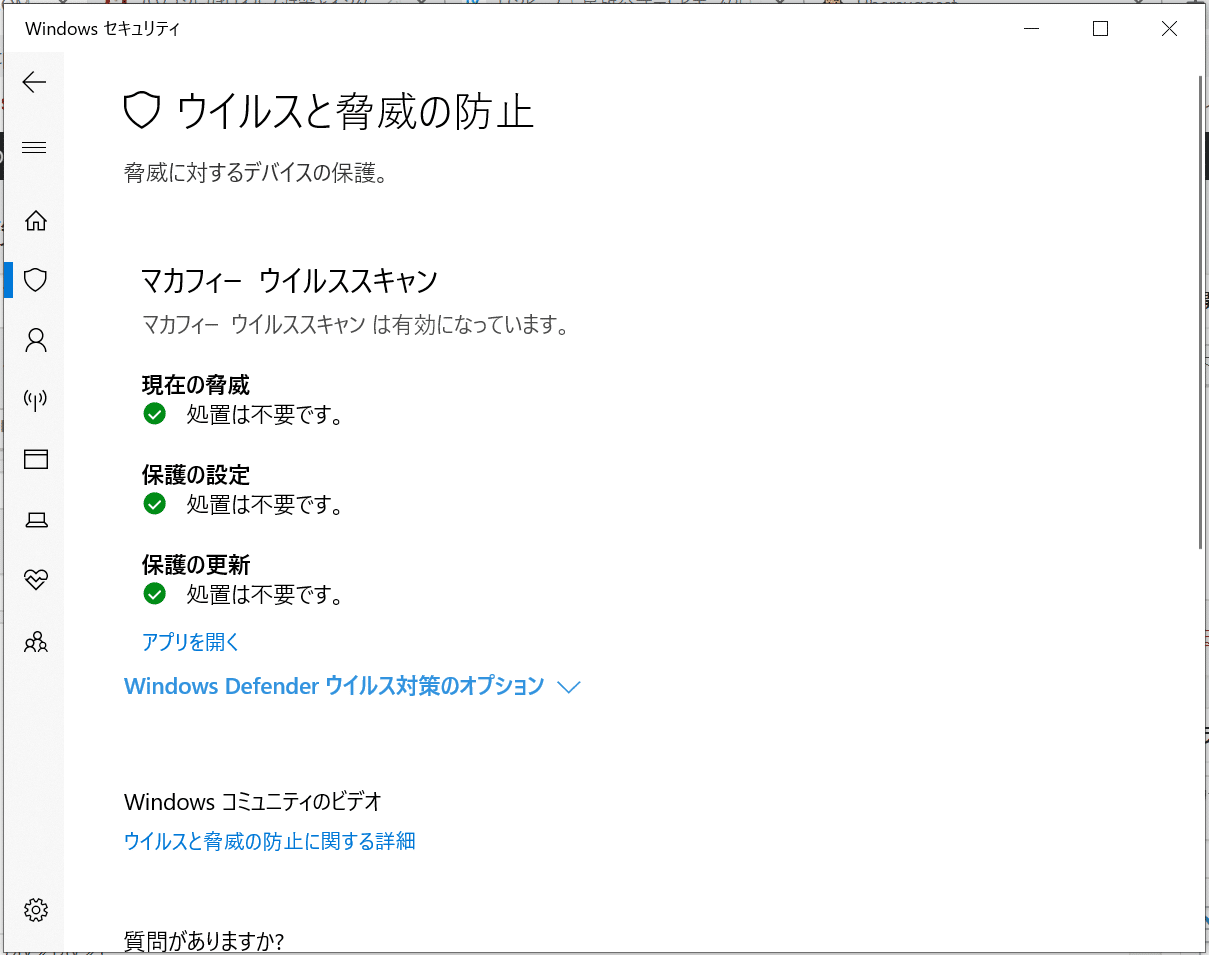Image resolution: width=1209 pixels, height=955 pixels.
Task: Go to the Home icon in sidebar
Action: coord(36,221)
